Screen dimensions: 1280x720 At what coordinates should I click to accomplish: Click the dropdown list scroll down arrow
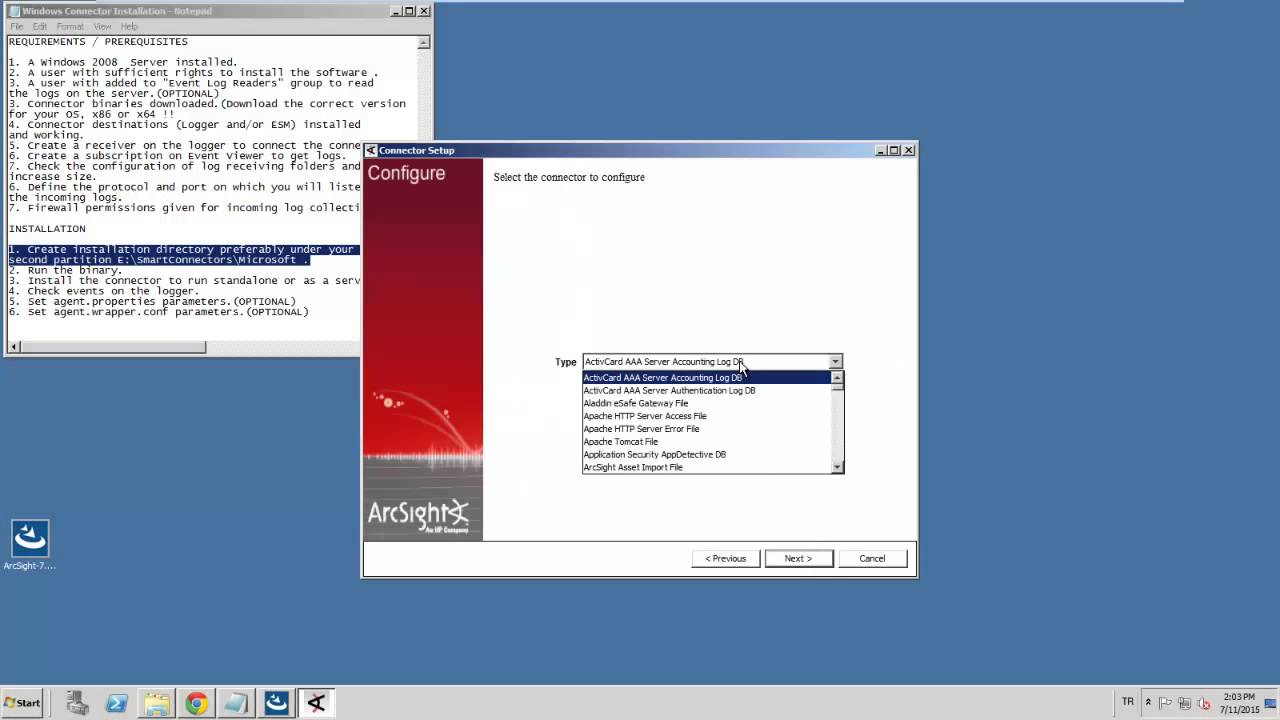pyautogui.click(x=838, y=467)
